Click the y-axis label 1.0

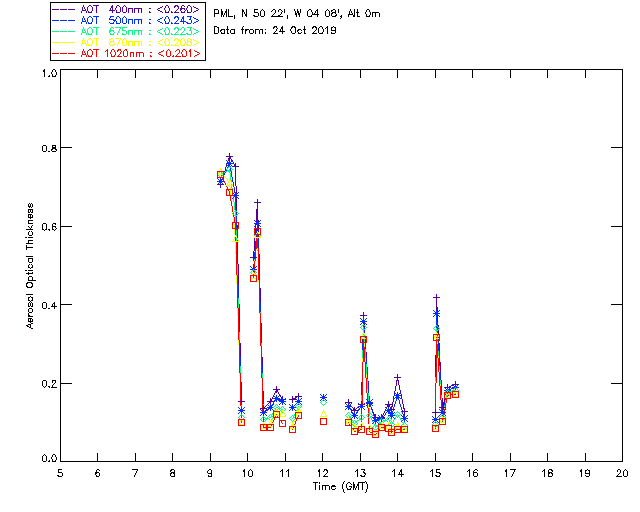49,73
